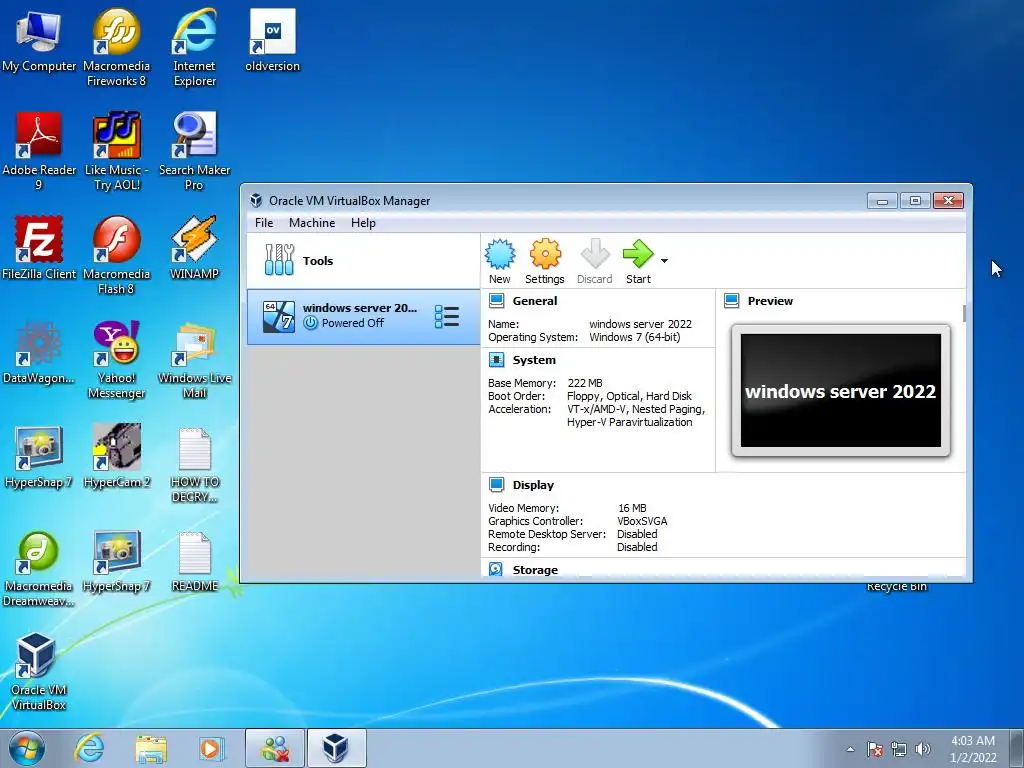The height and width of the screenshot is (768, 1024).
Task: Select README text file on desktop
Action: tap(195, 562)
